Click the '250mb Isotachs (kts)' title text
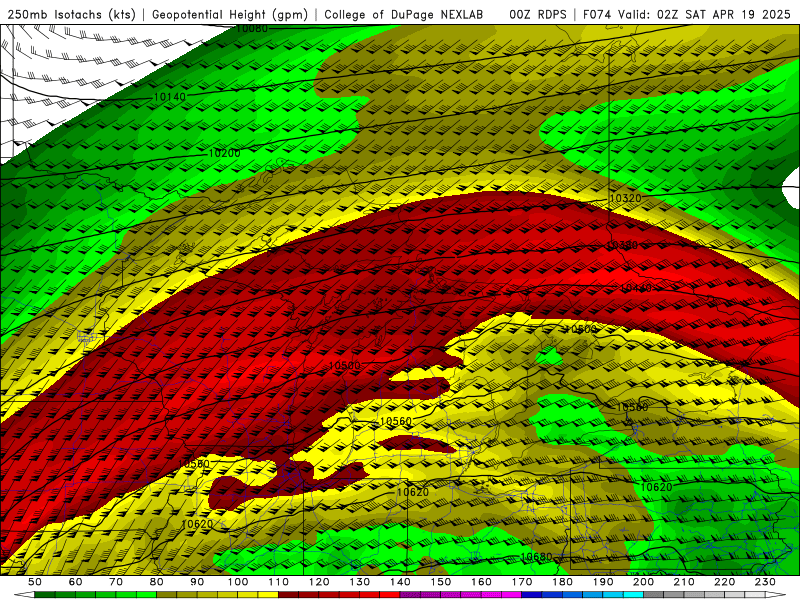800x600 pixels. point(71,14)
